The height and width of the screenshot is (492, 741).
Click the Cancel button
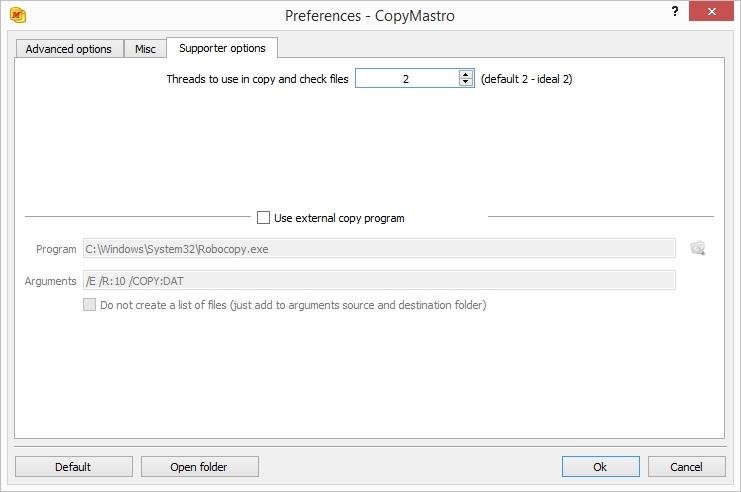(687, 466)
